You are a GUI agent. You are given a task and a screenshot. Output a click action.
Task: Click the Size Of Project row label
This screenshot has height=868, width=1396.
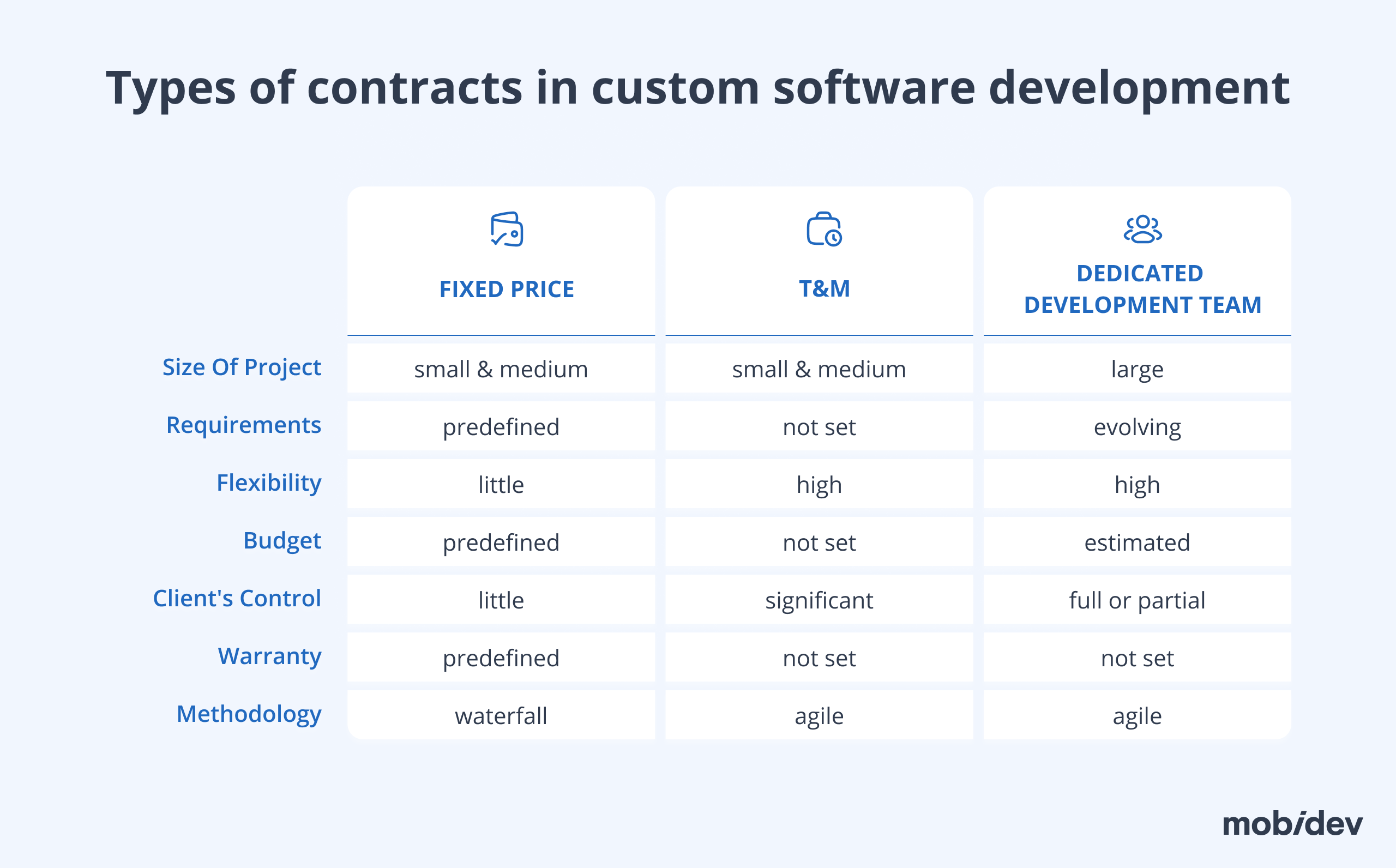[242, 367]
